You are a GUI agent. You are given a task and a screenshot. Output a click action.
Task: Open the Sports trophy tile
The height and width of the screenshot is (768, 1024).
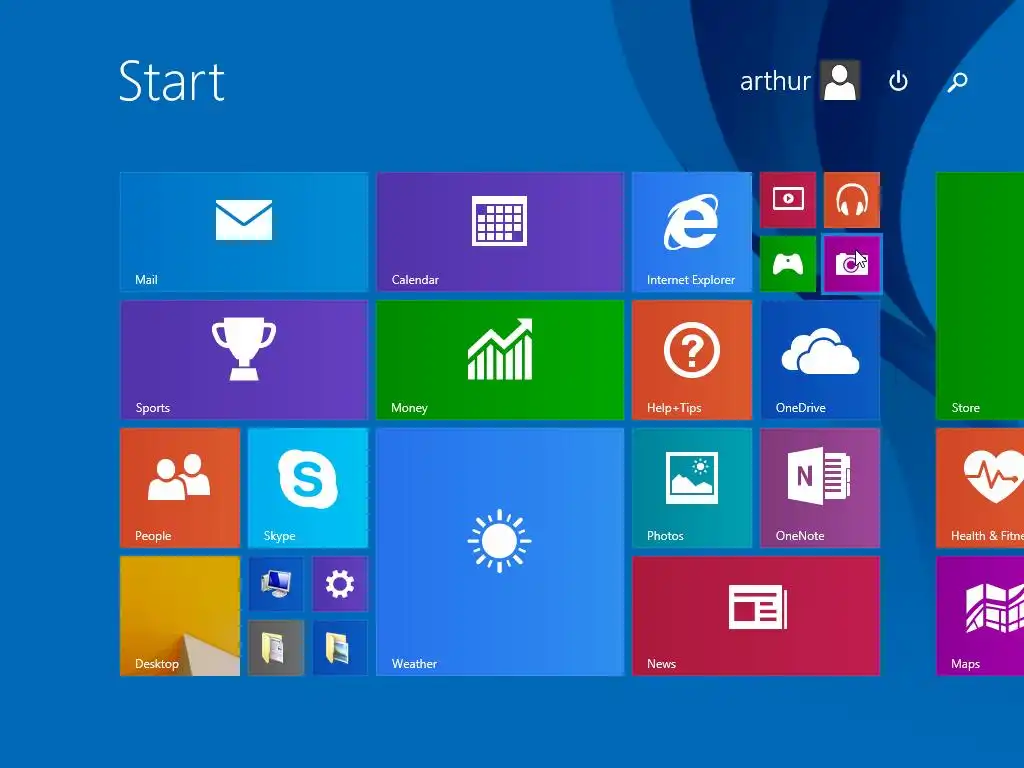point(244,360)
